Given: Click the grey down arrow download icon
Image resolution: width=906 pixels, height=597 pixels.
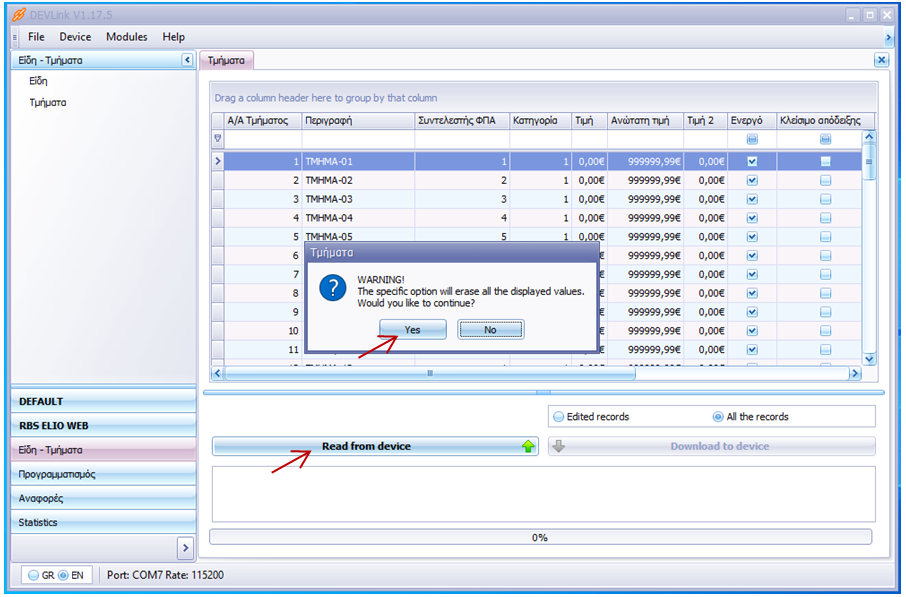Looking at the screenshot, I should pyautogui.click(x=559, y=446).
